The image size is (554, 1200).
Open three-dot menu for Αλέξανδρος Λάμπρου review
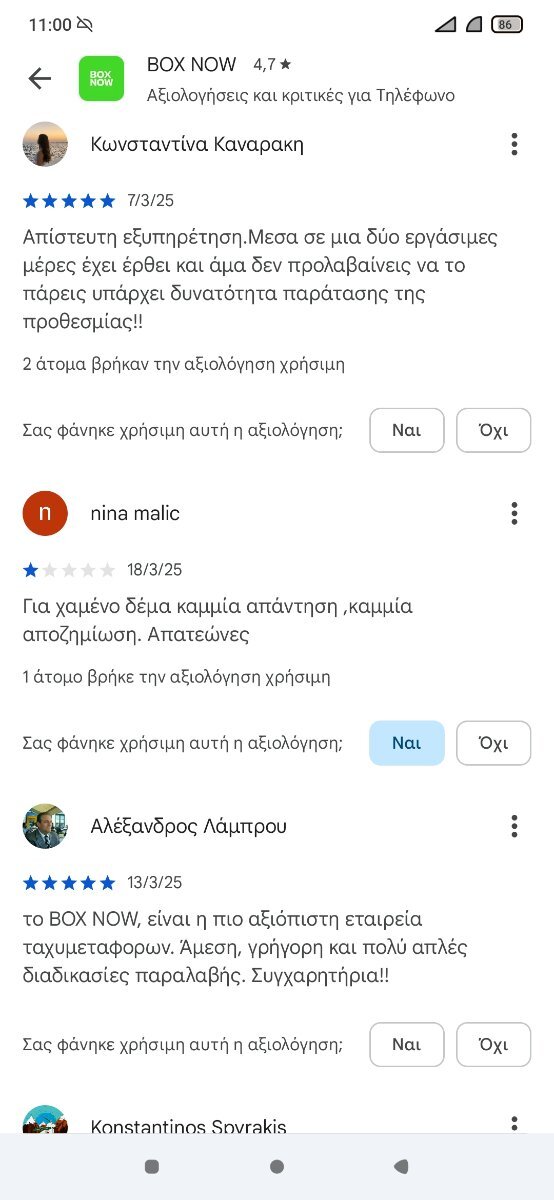pyautogui.click(x=514, y=826)
